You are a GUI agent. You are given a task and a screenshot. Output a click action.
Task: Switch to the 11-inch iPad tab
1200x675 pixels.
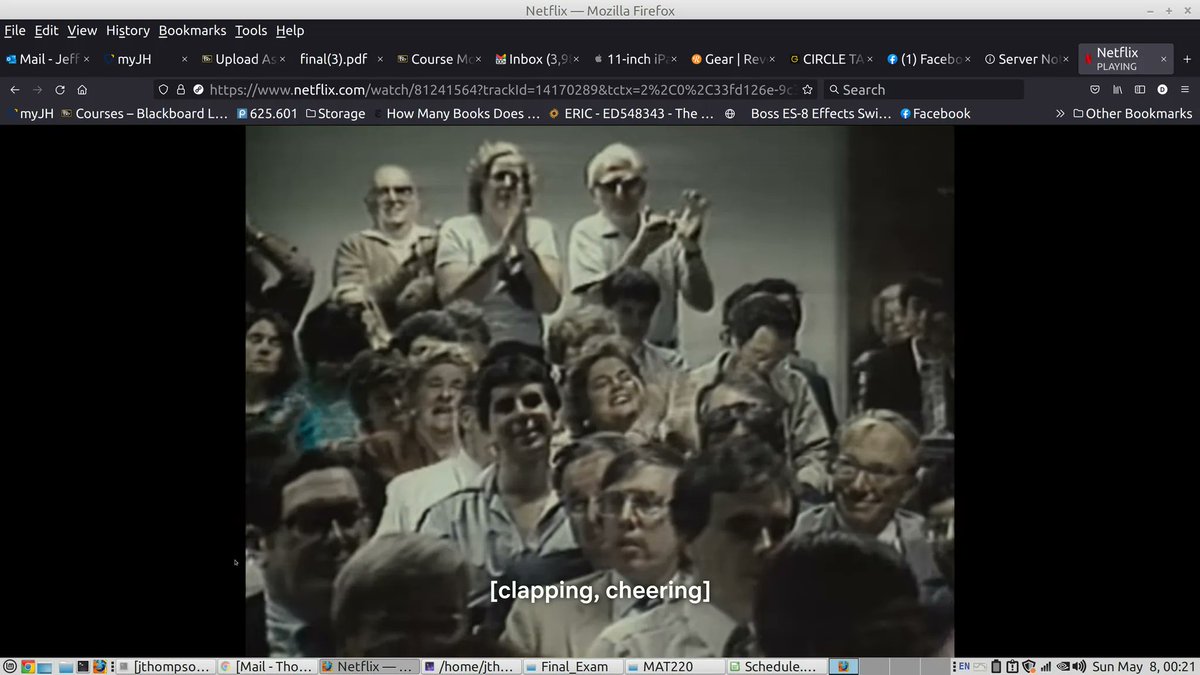pos(635,59)
